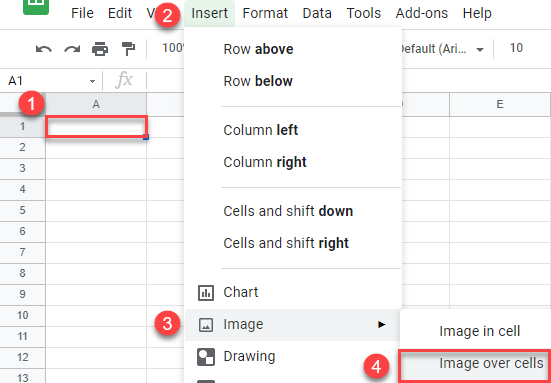Image resolution: width=551 pixels, height=383 pixels.
Task: Select row 12 header
Action: click(x=22, y=358)
